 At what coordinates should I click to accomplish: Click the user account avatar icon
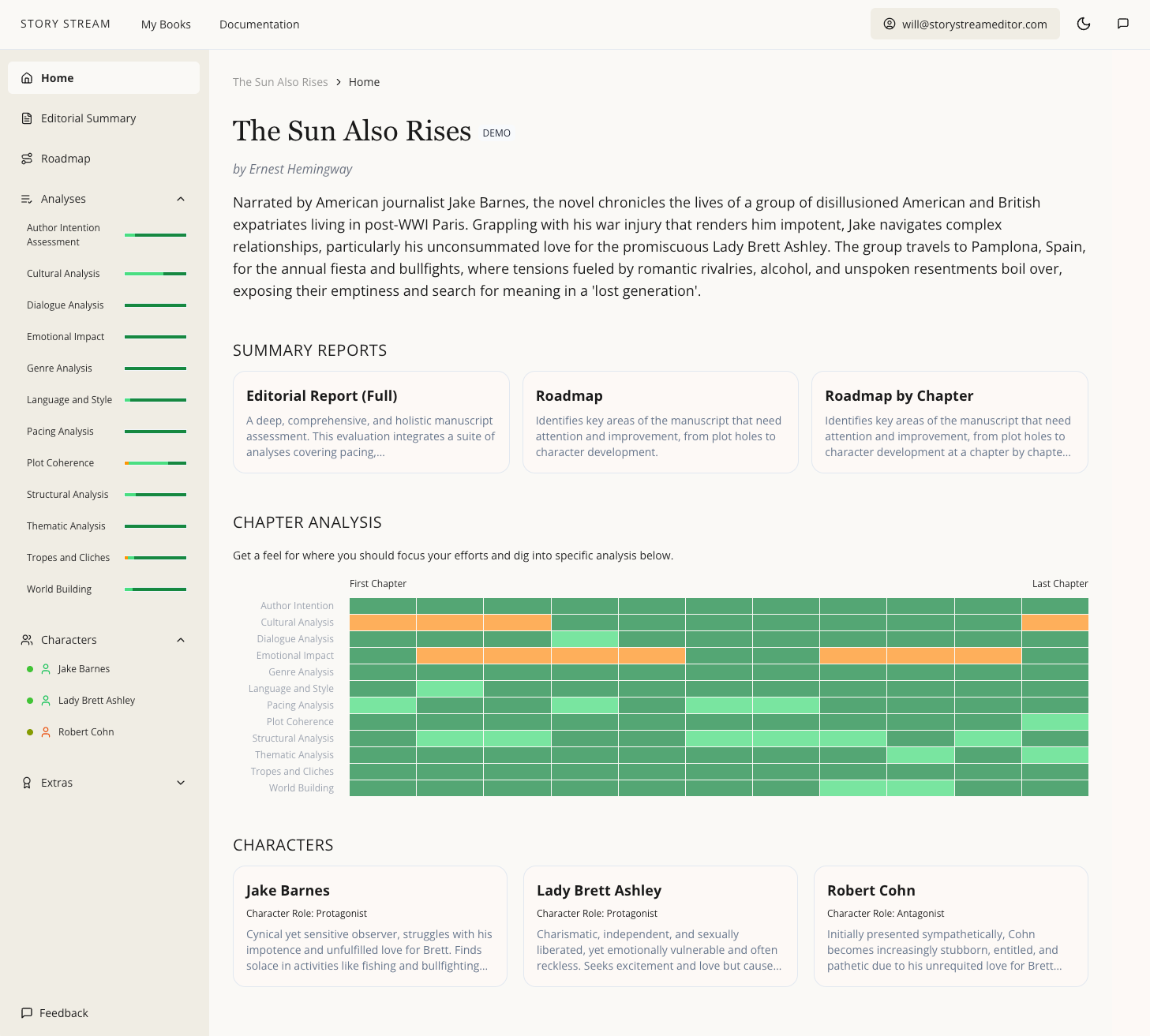click(890, 24)
